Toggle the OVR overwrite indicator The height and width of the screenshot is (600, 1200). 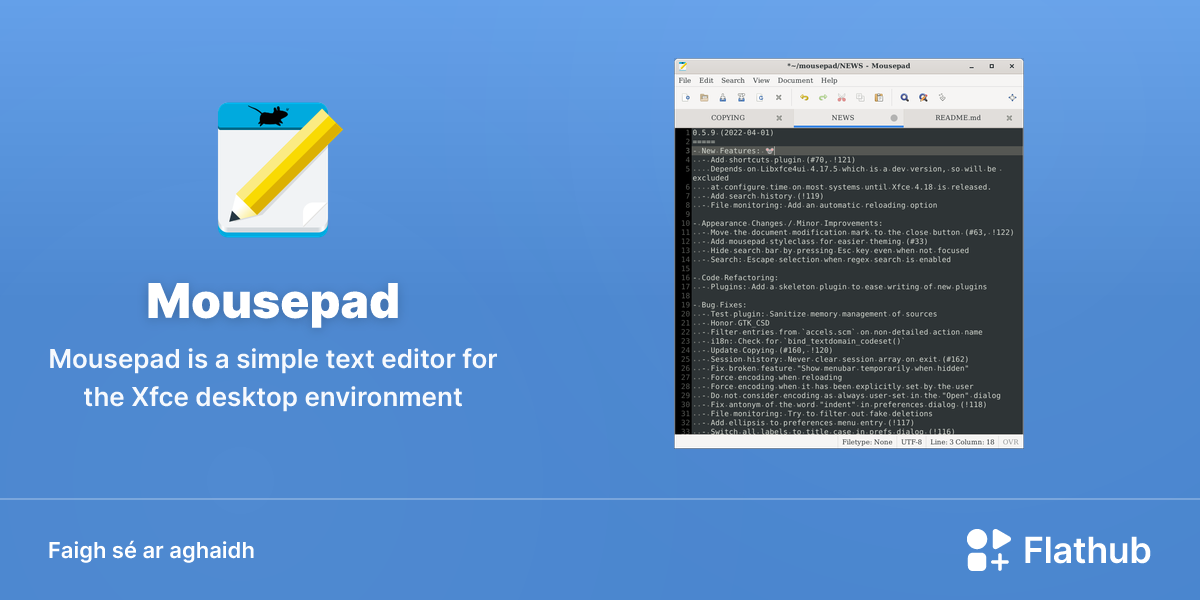1011,441
